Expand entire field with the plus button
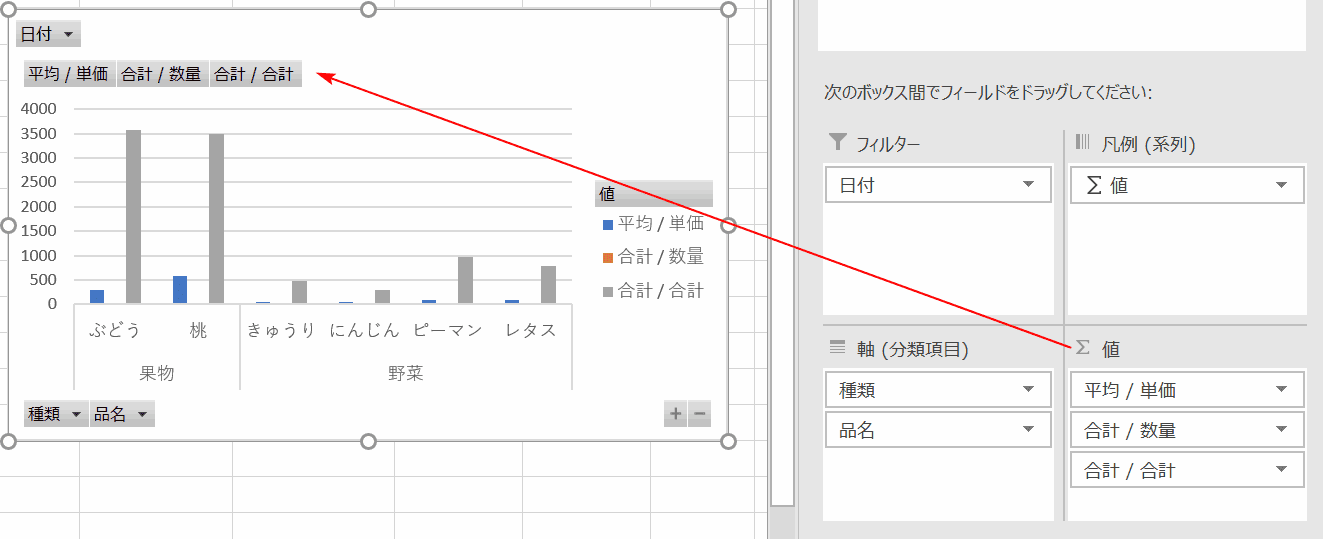Viewport: 1323px width, 539px height. 676,414
